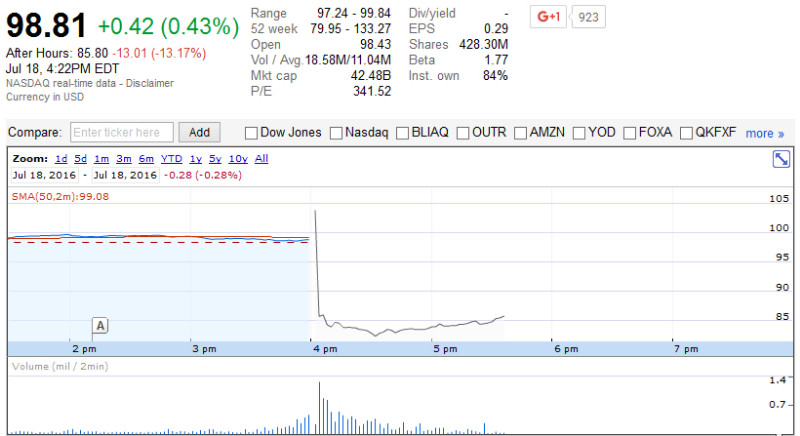Enable BLIAQ comparison checkbox
Screen dimensions: 800x436
tap(402, 133)
